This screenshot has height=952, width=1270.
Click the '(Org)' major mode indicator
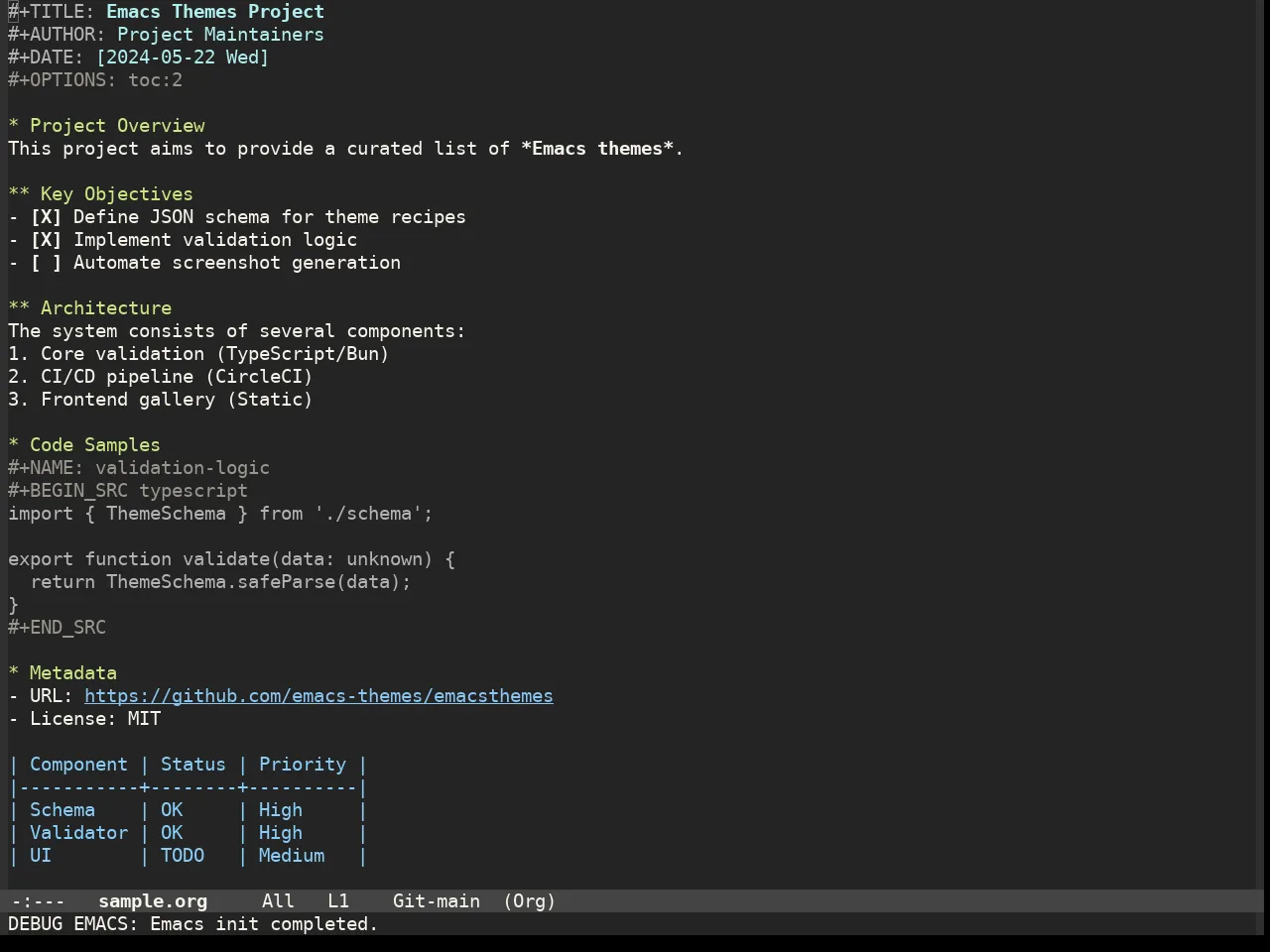pyautogui.click(x=529, y=901)
